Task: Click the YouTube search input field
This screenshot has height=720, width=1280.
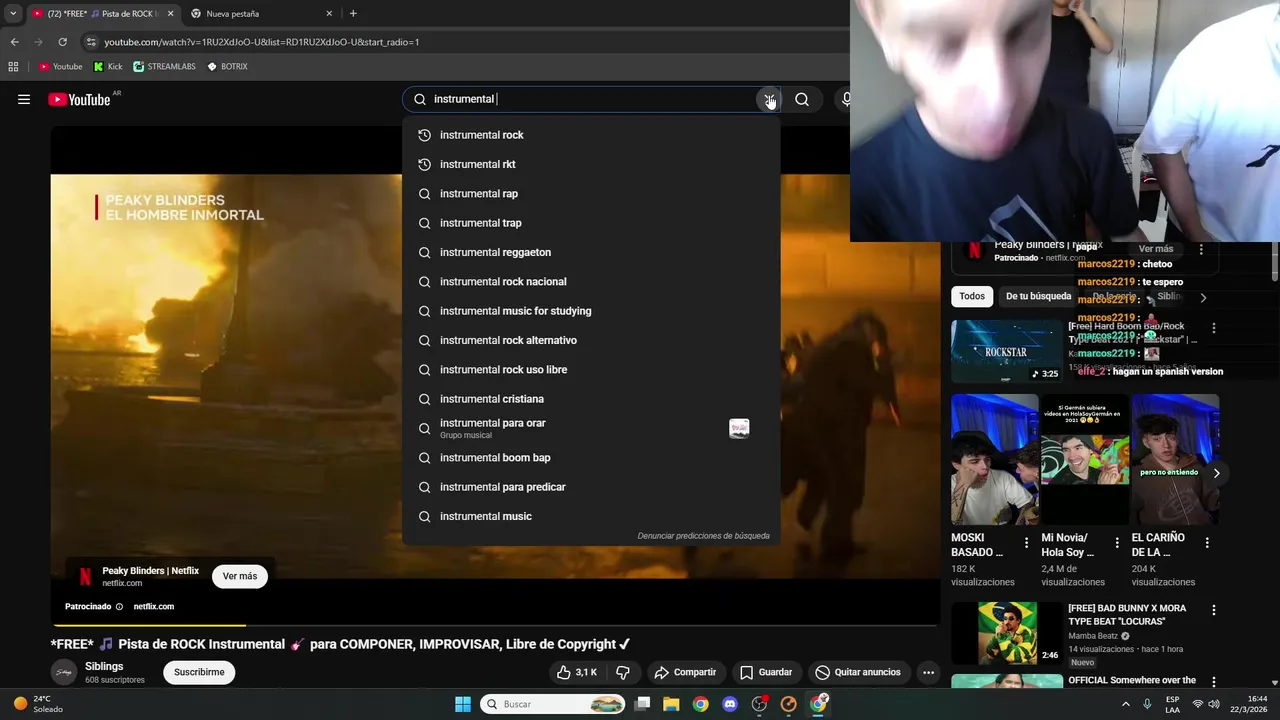Action: point(590,99)
